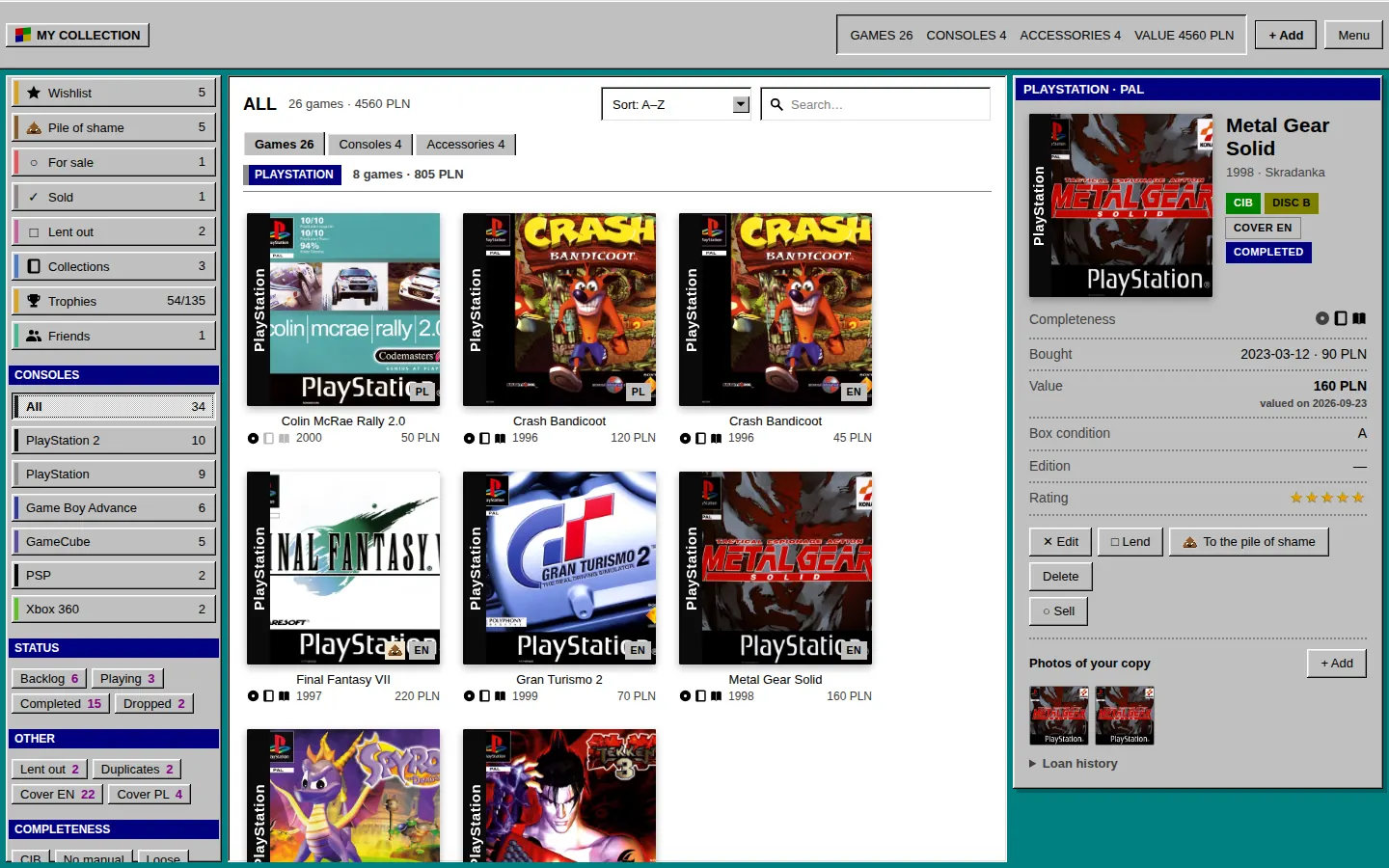Click the box icon in Completeness row
This screenshot has width=1389, height=868.
click(1341, 318)
